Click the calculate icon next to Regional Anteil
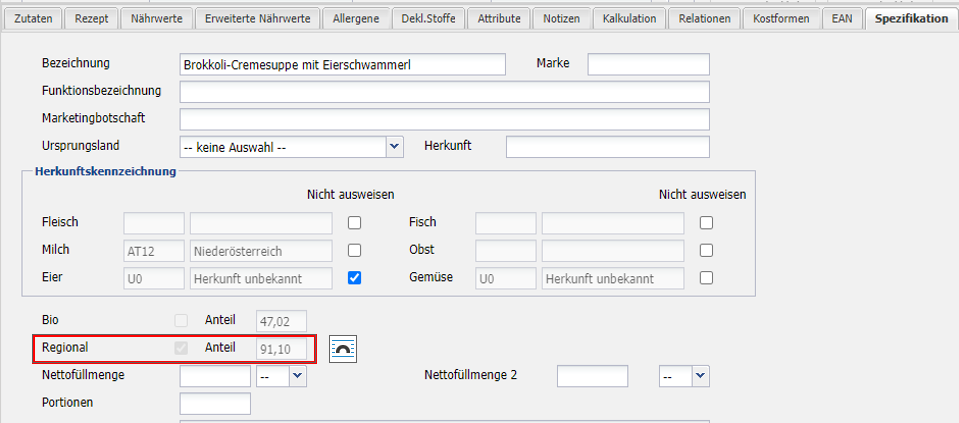Screen dimensions: 959x423 (x=343, y=349)
